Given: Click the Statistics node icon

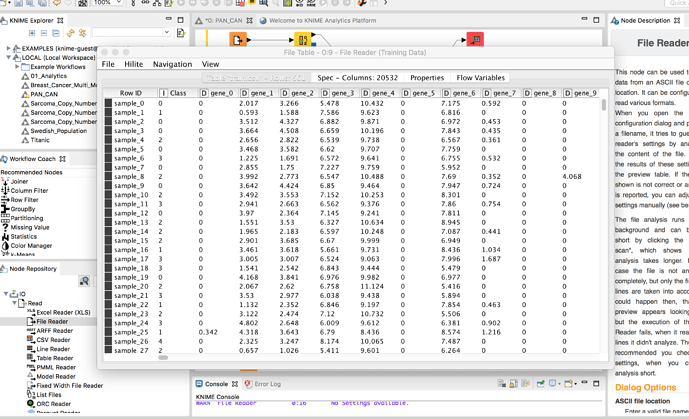Looking at the screenshot, I should [5, 236].
